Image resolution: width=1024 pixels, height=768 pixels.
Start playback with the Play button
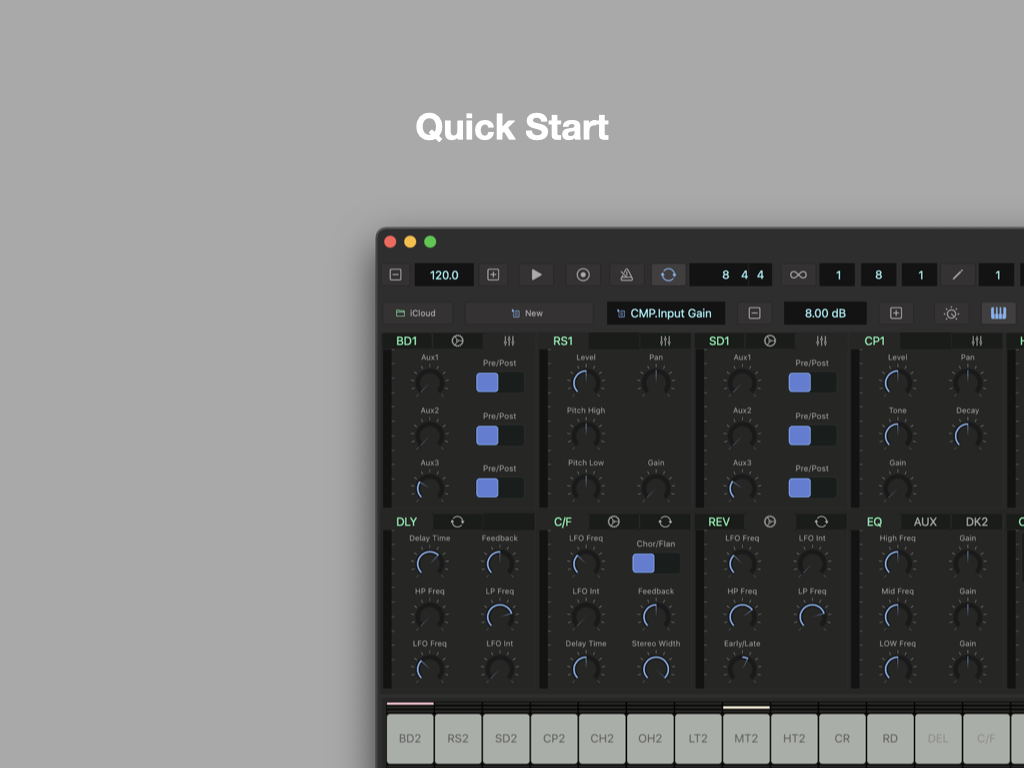tap(536, 275)
